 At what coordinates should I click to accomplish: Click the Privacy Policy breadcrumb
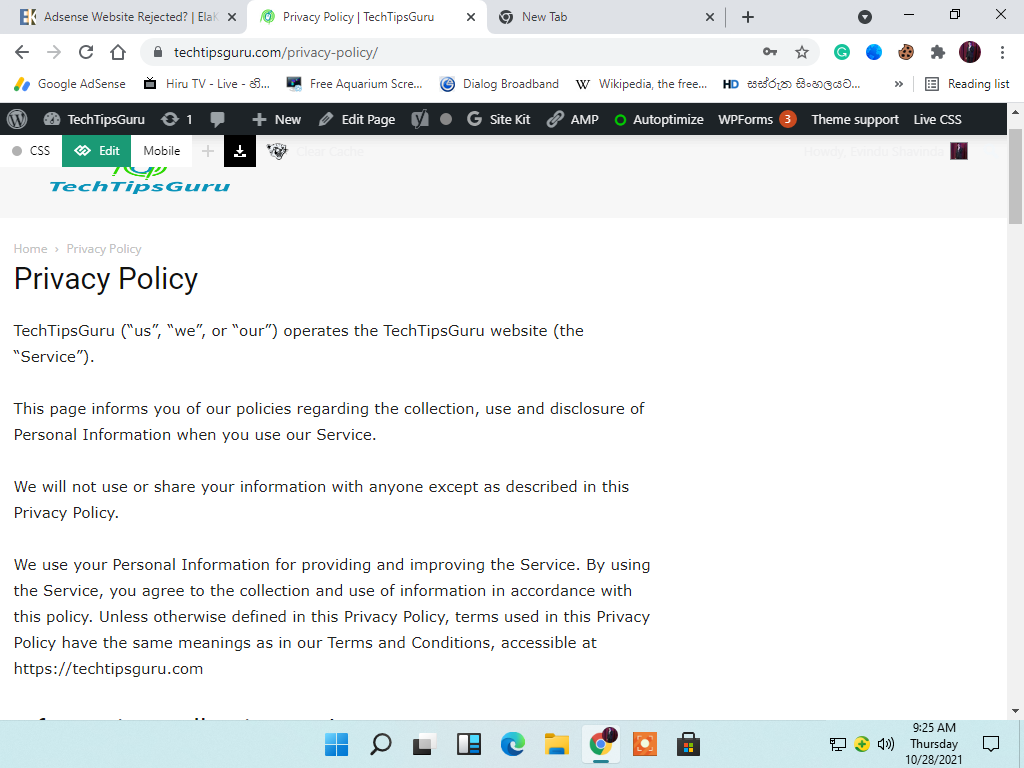(x=104, y=249)
